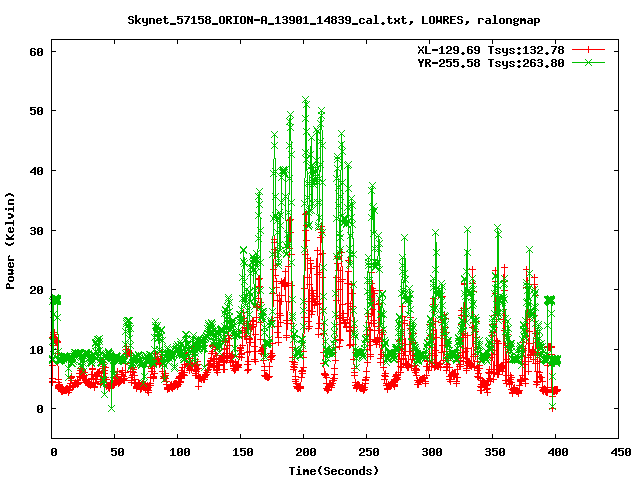The width and height of the screenshot is (640, 480).
Task: Click the y-axis tick label 50
Action: coord(36,111)
